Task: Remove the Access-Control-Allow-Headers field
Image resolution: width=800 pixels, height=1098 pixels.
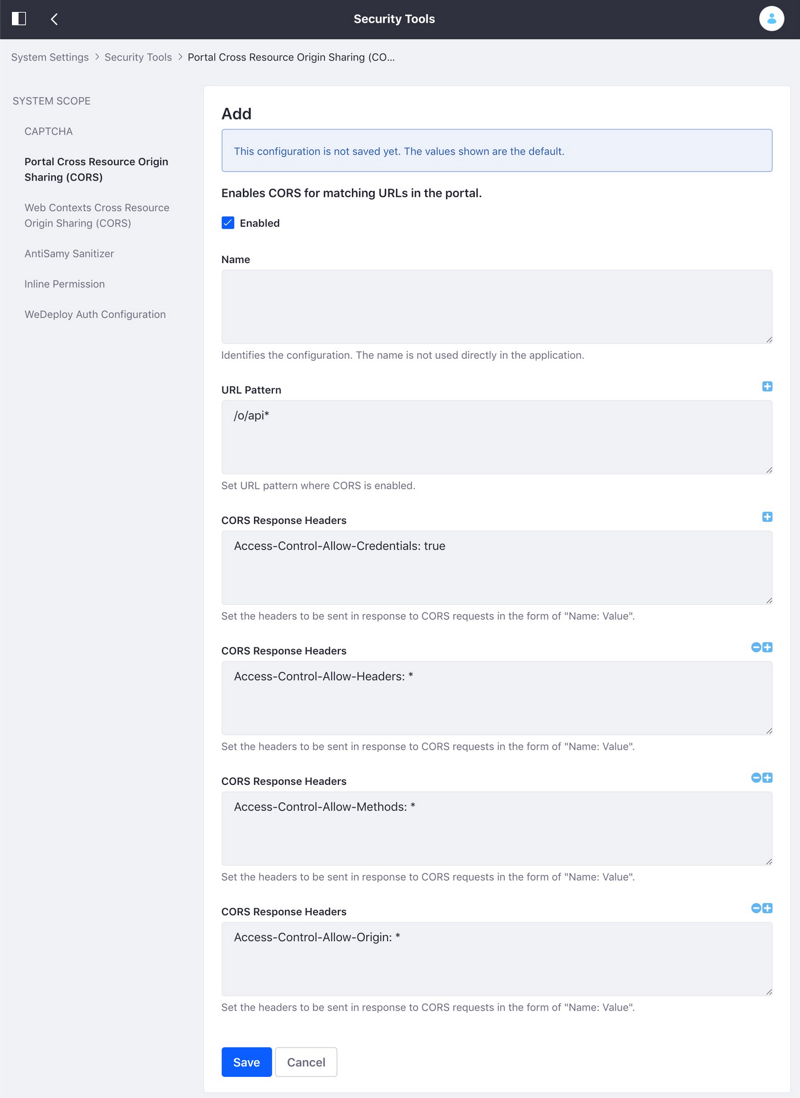Action: pyautogui.click(x=756, y=647)
